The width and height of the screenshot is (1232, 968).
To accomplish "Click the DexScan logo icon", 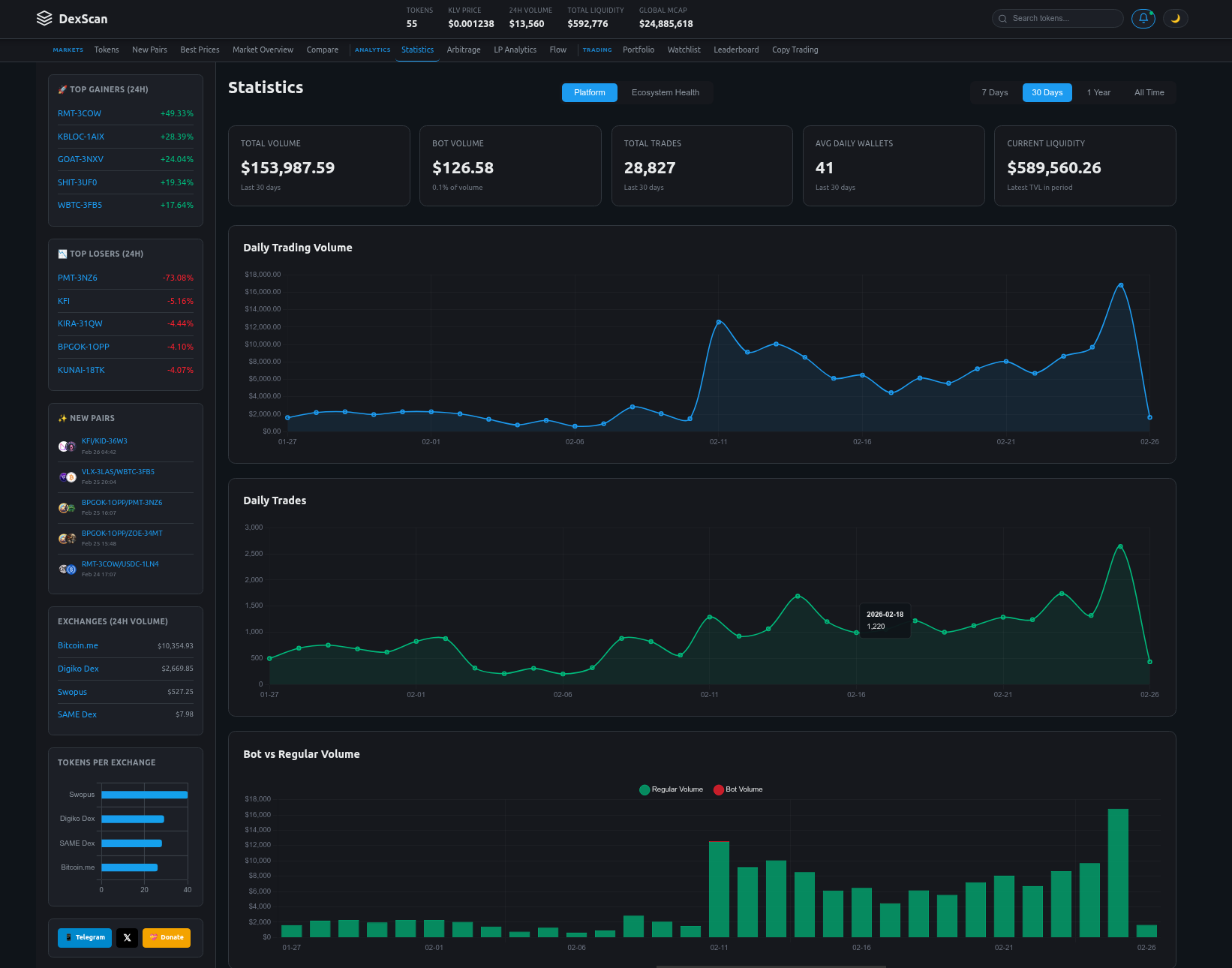I will (44, 19).
